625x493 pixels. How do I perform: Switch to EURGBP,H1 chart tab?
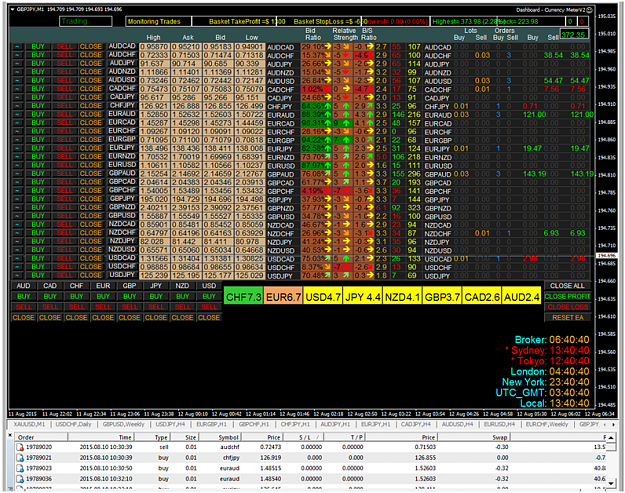tap(211, 424)
